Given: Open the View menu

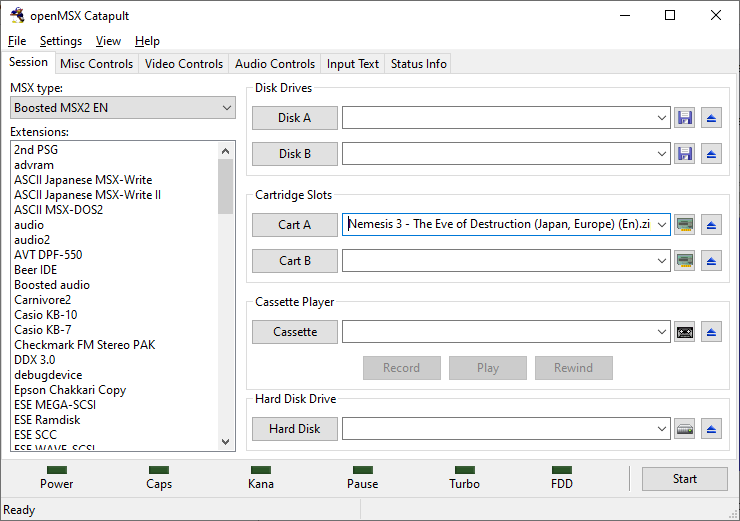Looking at the screenshot, I should (x=108, y=41).
